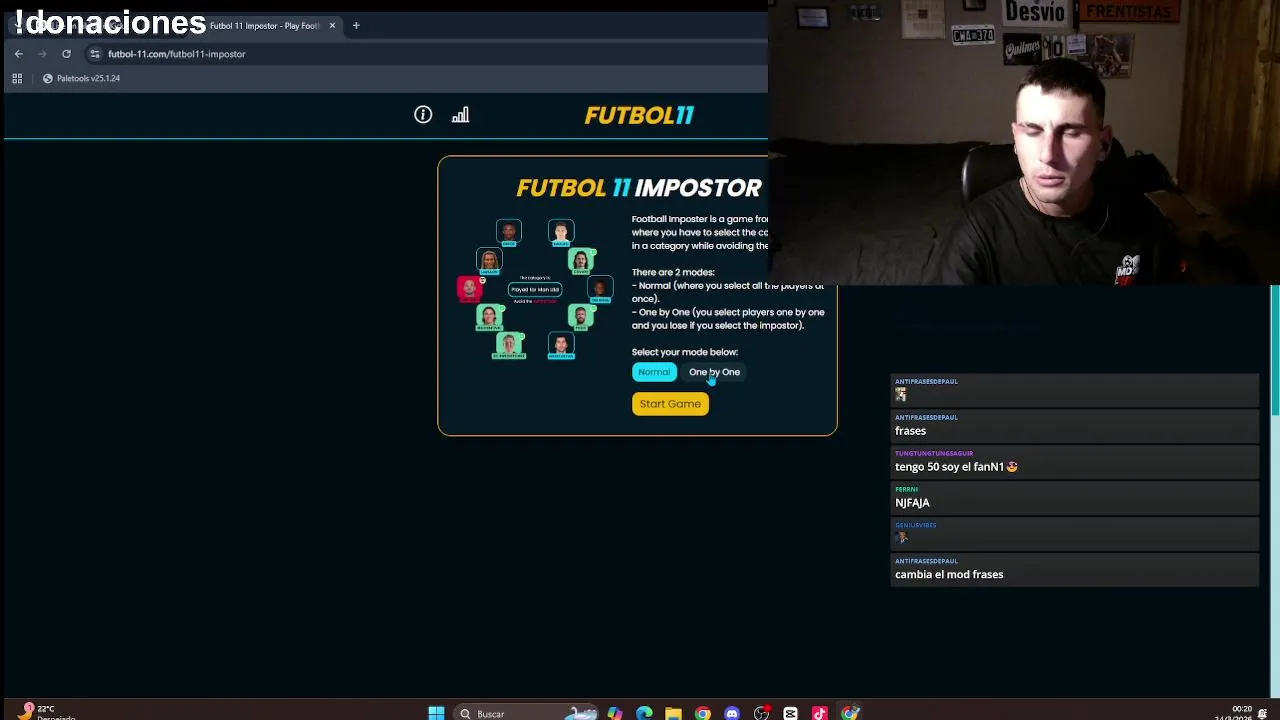Click the 'Played for Man Utd' category label
This screenshot has width=1280, height=720.
coord(535,289)
